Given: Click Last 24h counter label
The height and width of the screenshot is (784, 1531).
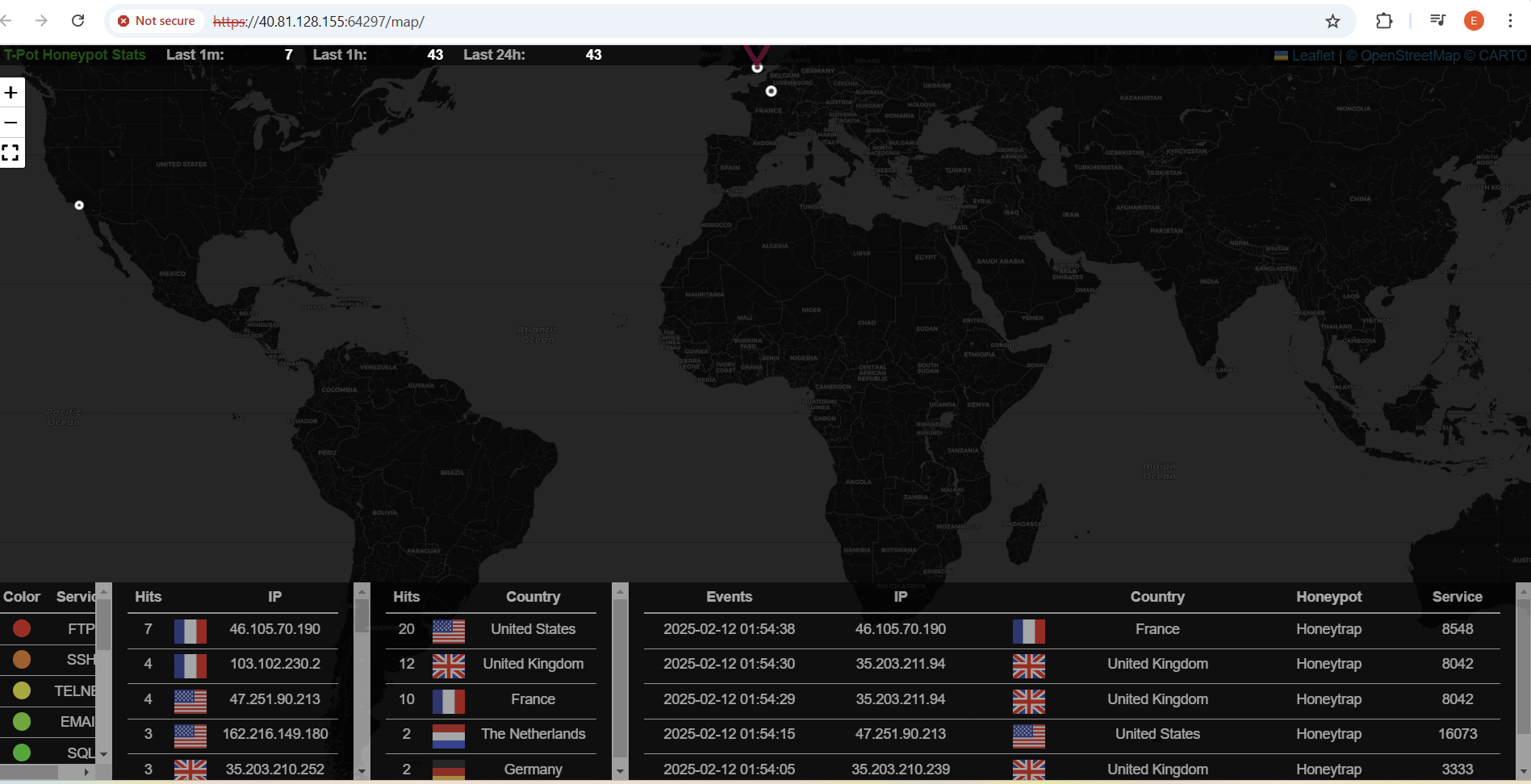Looking at the screenshot, I should coord(494,55).
